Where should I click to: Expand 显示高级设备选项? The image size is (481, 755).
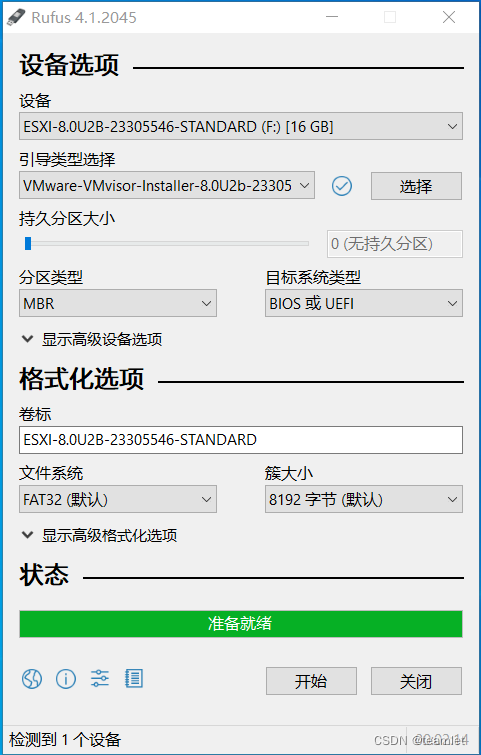click(91, 339)
